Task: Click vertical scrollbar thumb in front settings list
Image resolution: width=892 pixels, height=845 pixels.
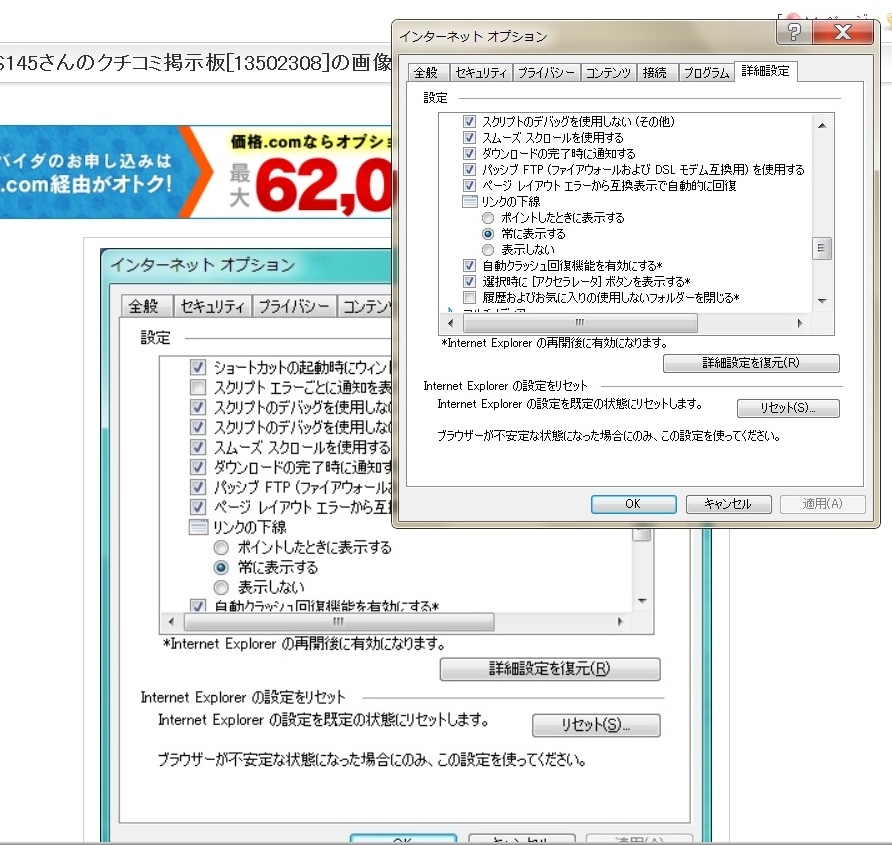Action: pos(822,248)
